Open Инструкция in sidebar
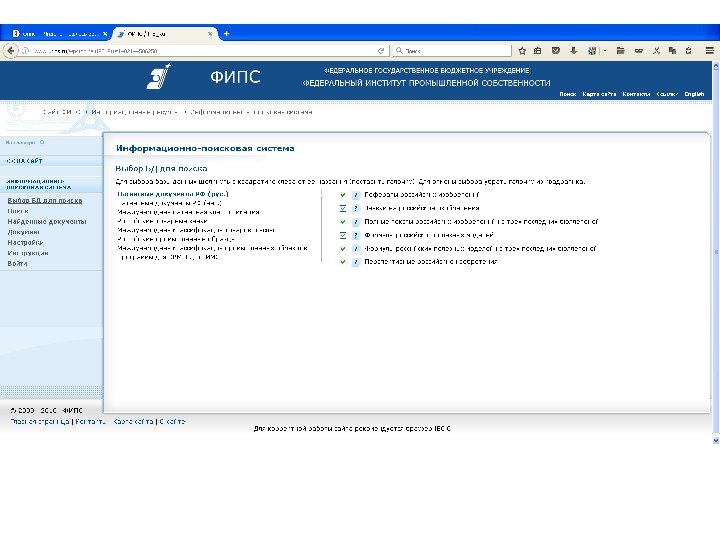The image size is (720, 540). tap(28, 253)
